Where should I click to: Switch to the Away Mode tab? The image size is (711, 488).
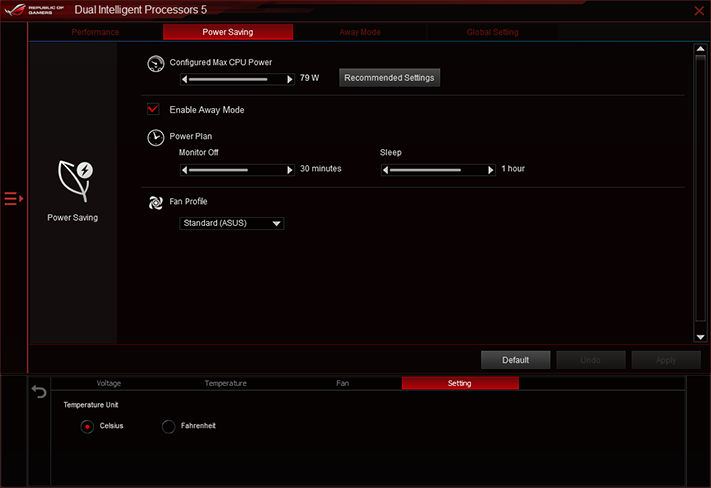tap(360, 32)
